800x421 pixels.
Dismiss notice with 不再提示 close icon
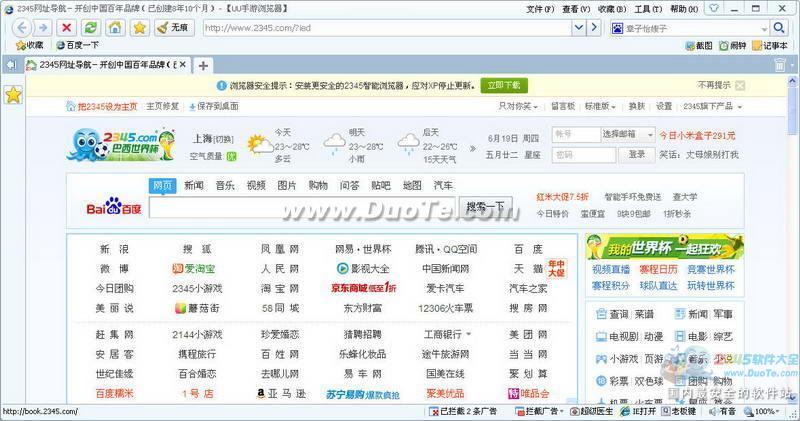[x=740, y=85]
